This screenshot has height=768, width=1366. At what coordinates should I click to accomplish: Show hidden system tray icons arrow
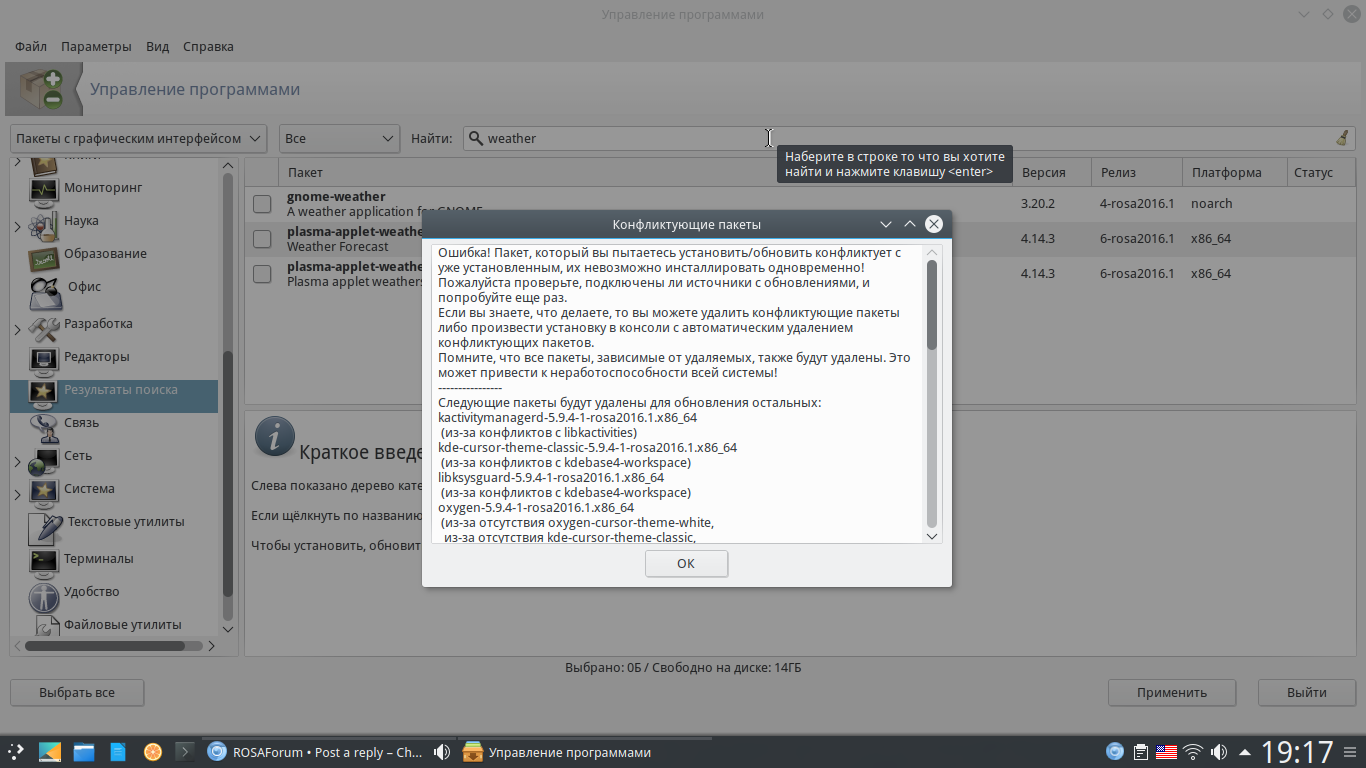coord(1244,752)
